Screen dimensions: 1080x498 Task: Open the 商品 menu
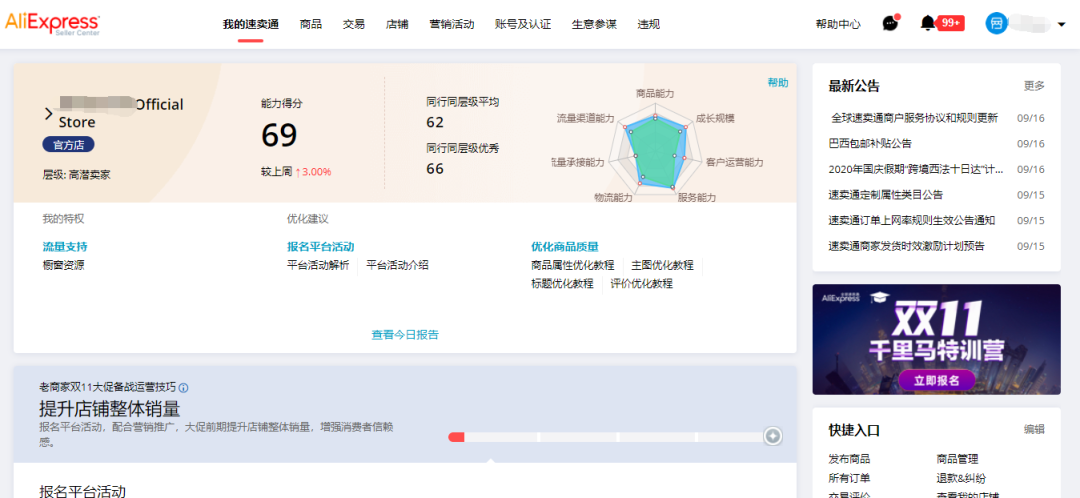tap(311, 24)
